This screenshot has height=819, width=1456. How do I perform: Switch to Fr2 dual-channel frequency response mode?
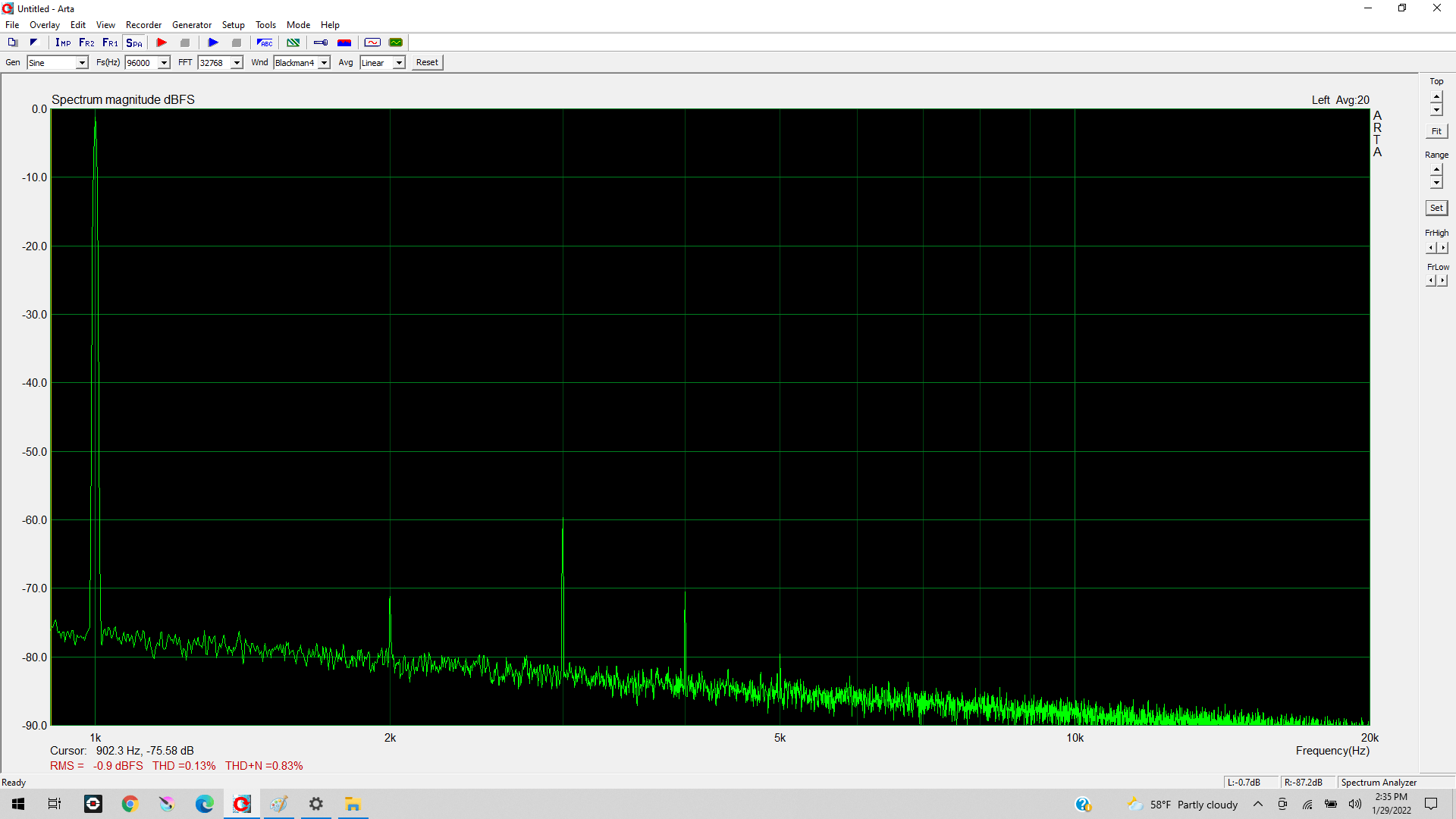pos(86,42)
